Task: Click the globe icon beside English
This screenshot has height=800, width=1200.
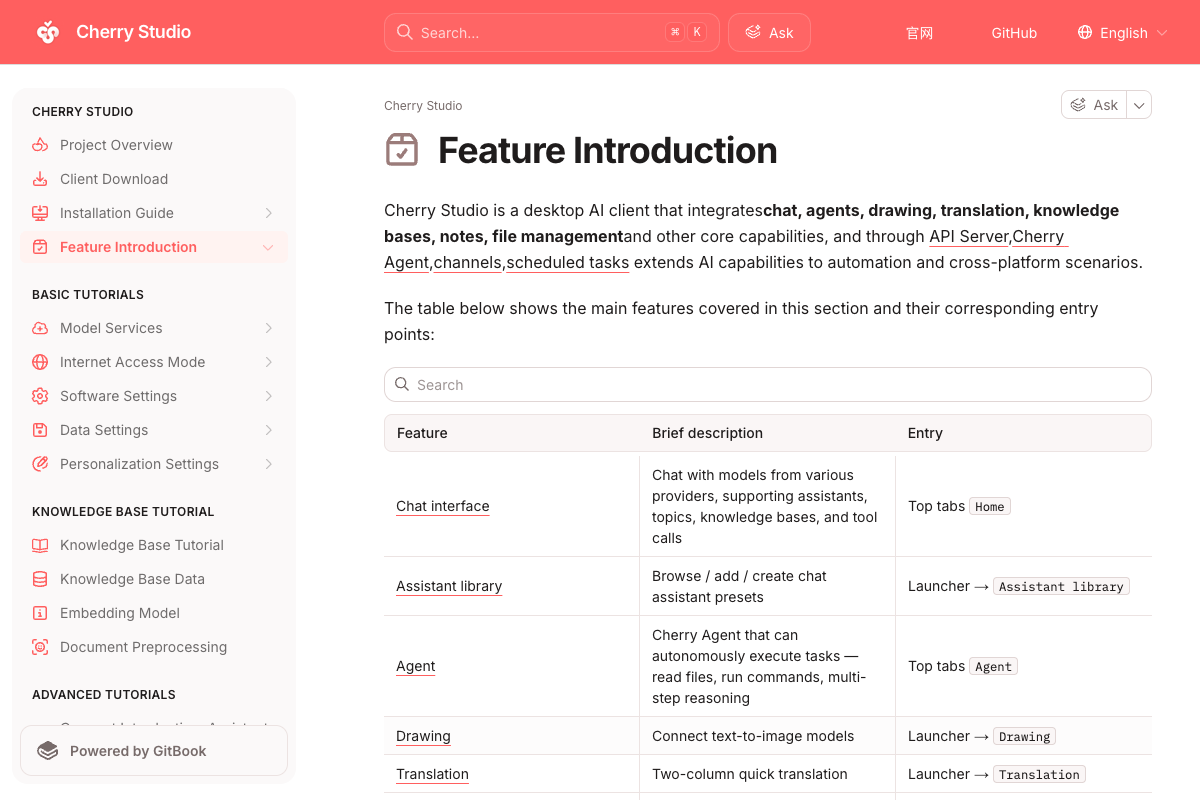Action: point(1085,32)
